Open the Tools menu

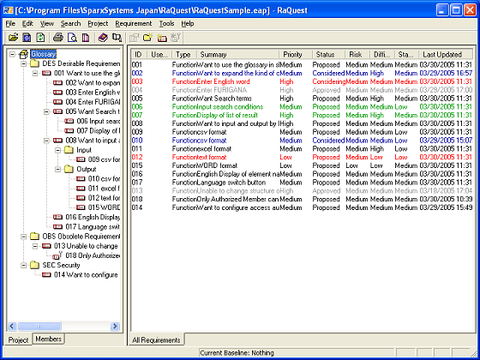tap(166, 24)
